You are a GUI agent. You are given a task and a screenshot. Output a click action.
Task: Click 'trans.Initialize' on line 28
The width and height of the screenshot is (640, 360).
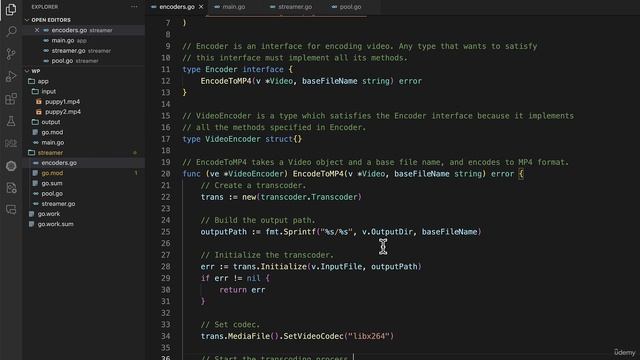pyautogui.click(x=270, y=267)
